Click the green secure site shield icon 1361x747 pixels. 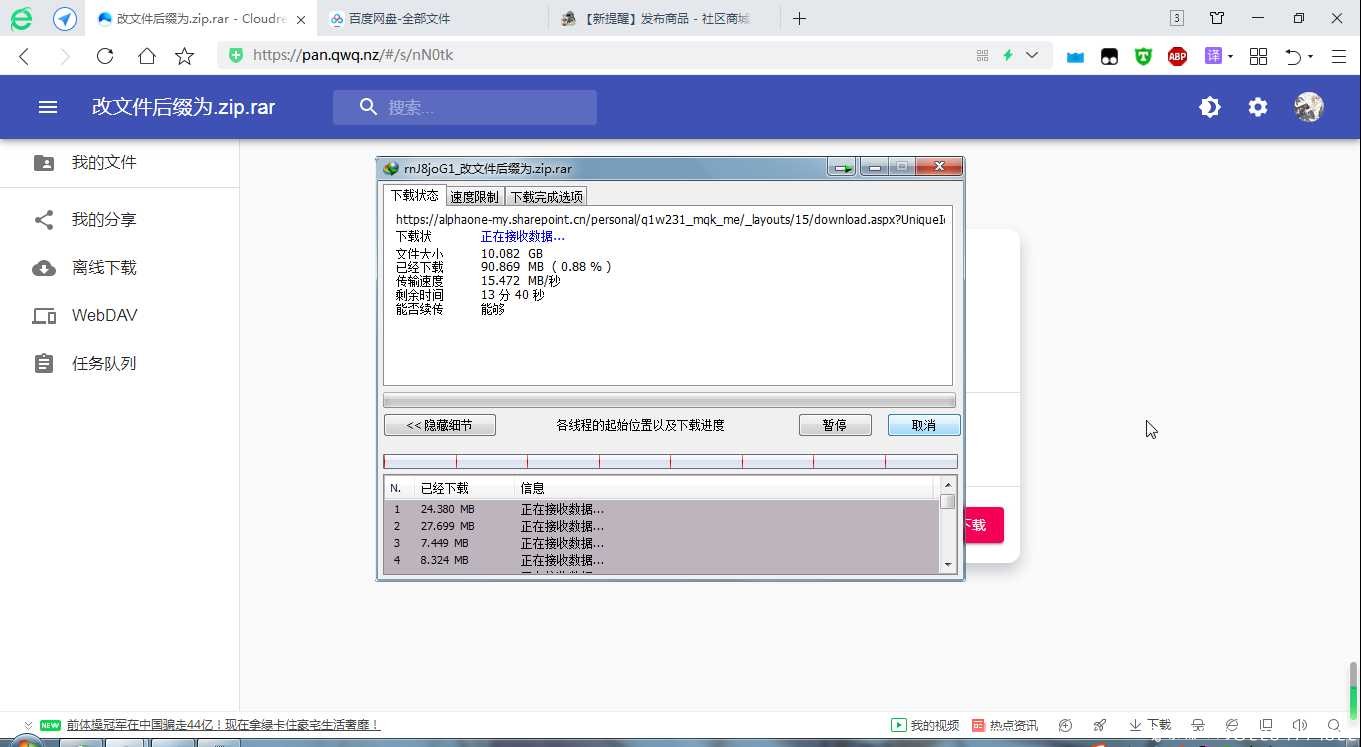point(236,55)
